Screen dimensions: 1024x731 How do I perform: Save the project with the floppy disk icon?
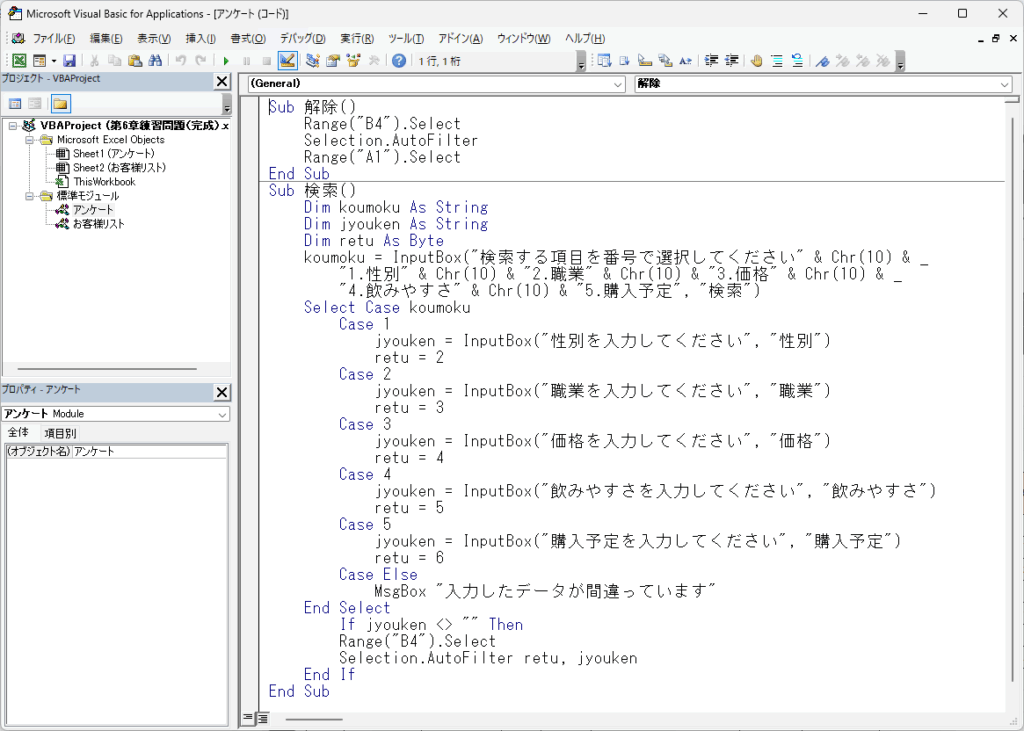coord(69,61)
